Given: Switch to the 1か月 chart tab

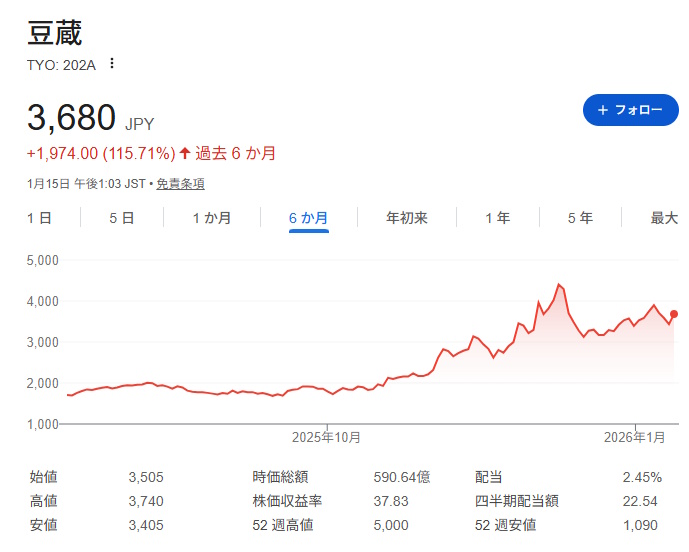Looking at the screenshot, I should click(212, 218).
